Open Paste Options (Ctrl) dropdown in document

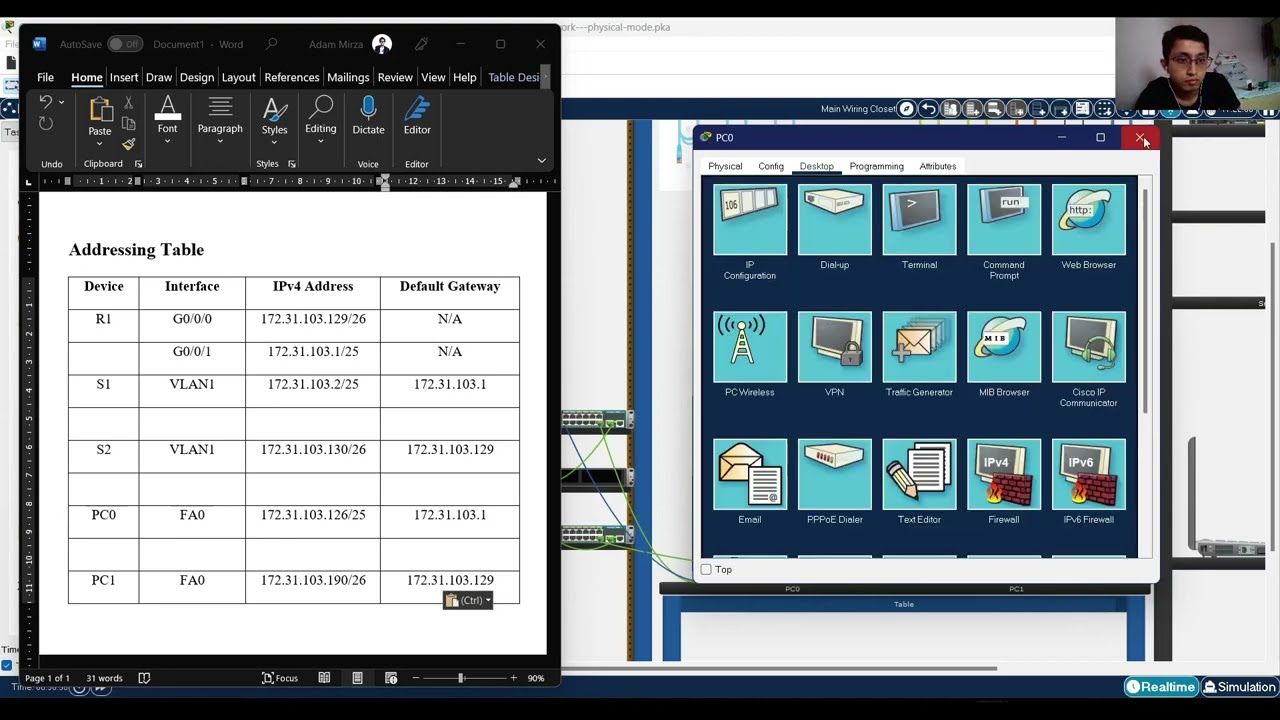coord(468,600)
